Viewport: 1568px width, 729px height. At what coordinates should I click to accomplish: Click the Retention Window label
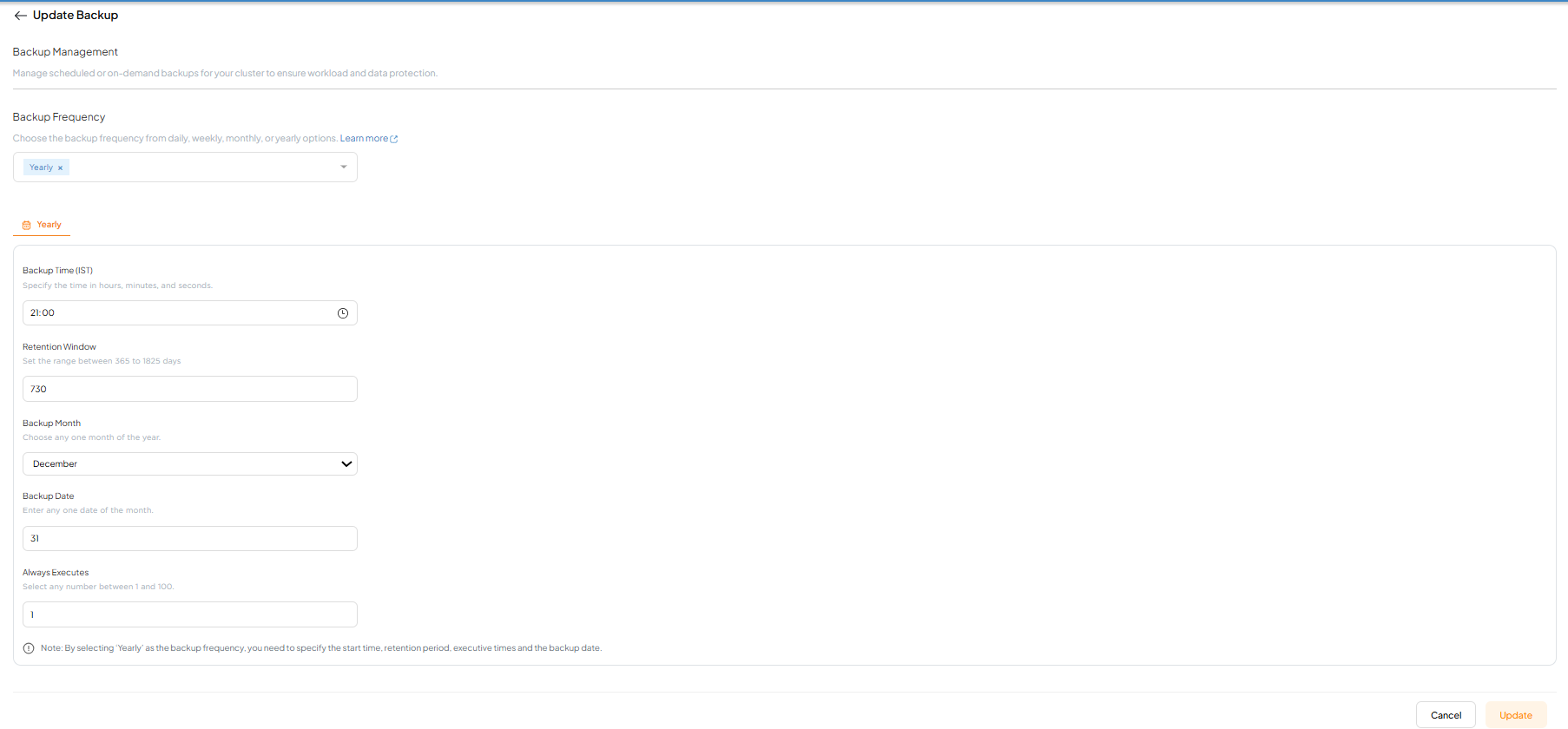click(59, 347)
